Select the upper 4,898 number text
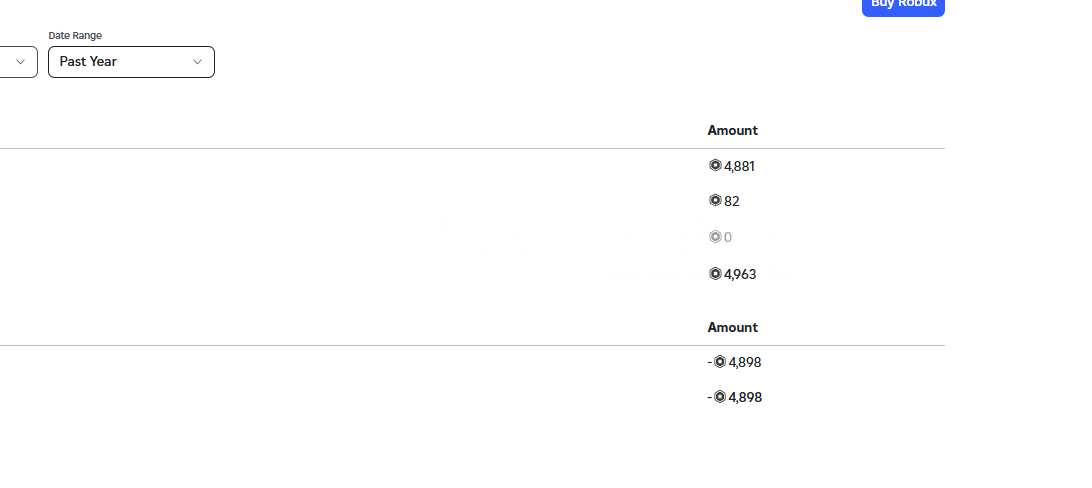This screenshot has height=488, width=1092. tap(745, 363)
